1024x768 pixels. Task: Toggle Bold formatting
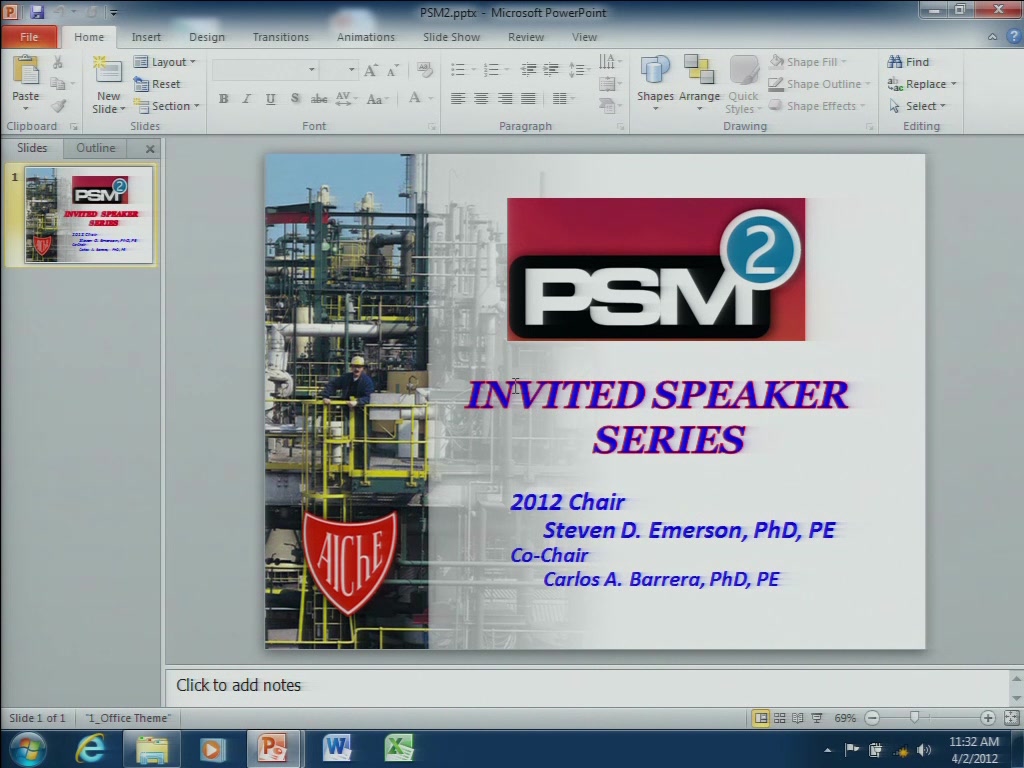point(223,99)
